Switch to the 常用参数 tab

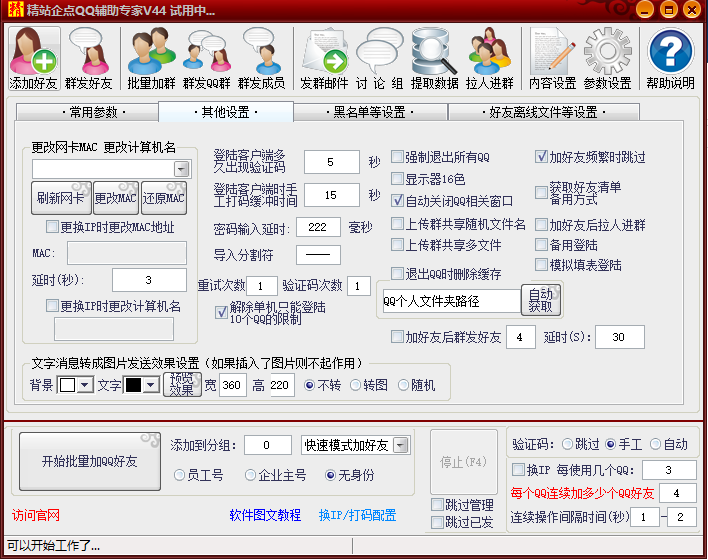87,112
